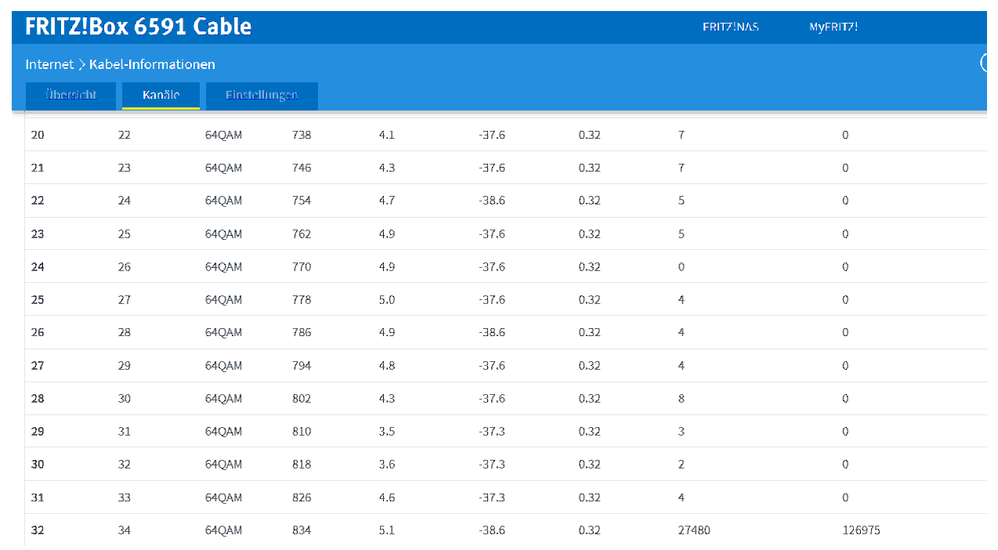Click frequency value 770
The width and height of the screenshot is (998, 550).
302,267
